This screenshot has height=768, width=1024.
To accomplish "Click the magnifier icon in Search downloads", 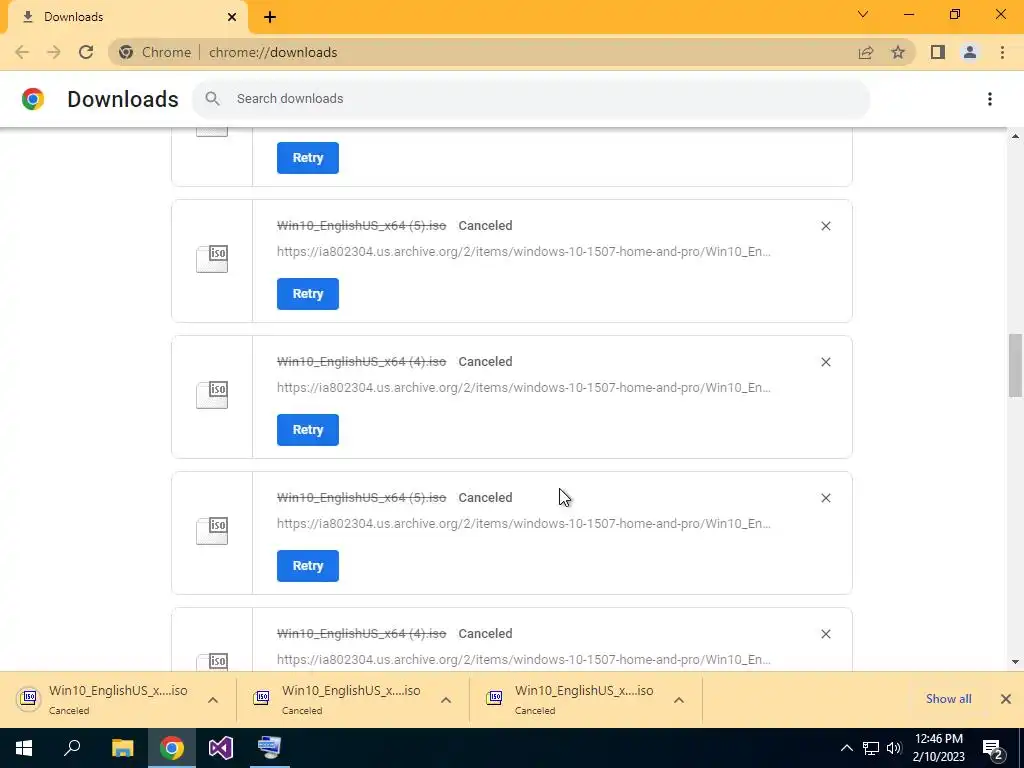I will [x=212, y=99].
